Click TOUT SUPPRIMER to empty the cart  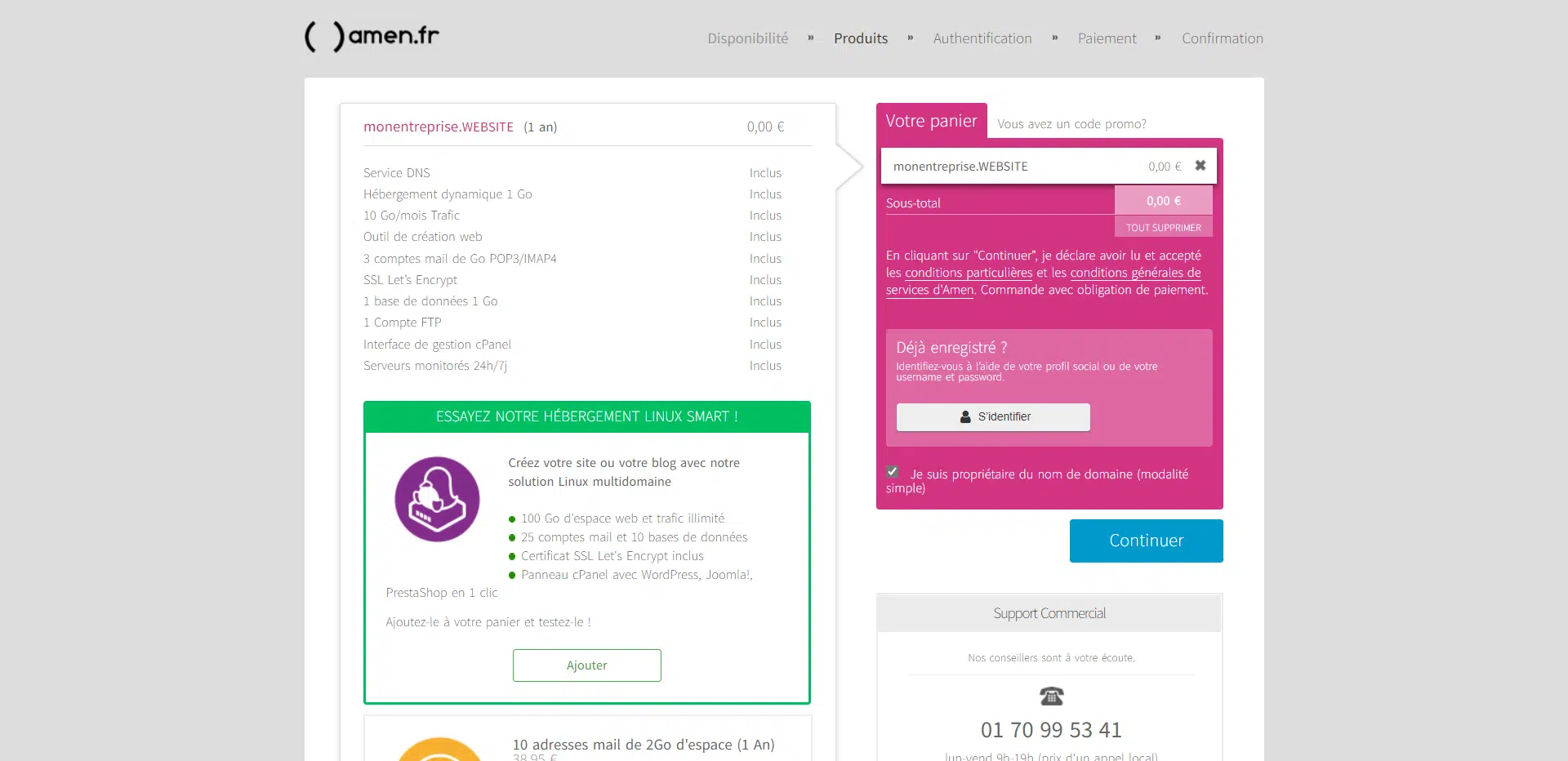tap(1163, 226)
